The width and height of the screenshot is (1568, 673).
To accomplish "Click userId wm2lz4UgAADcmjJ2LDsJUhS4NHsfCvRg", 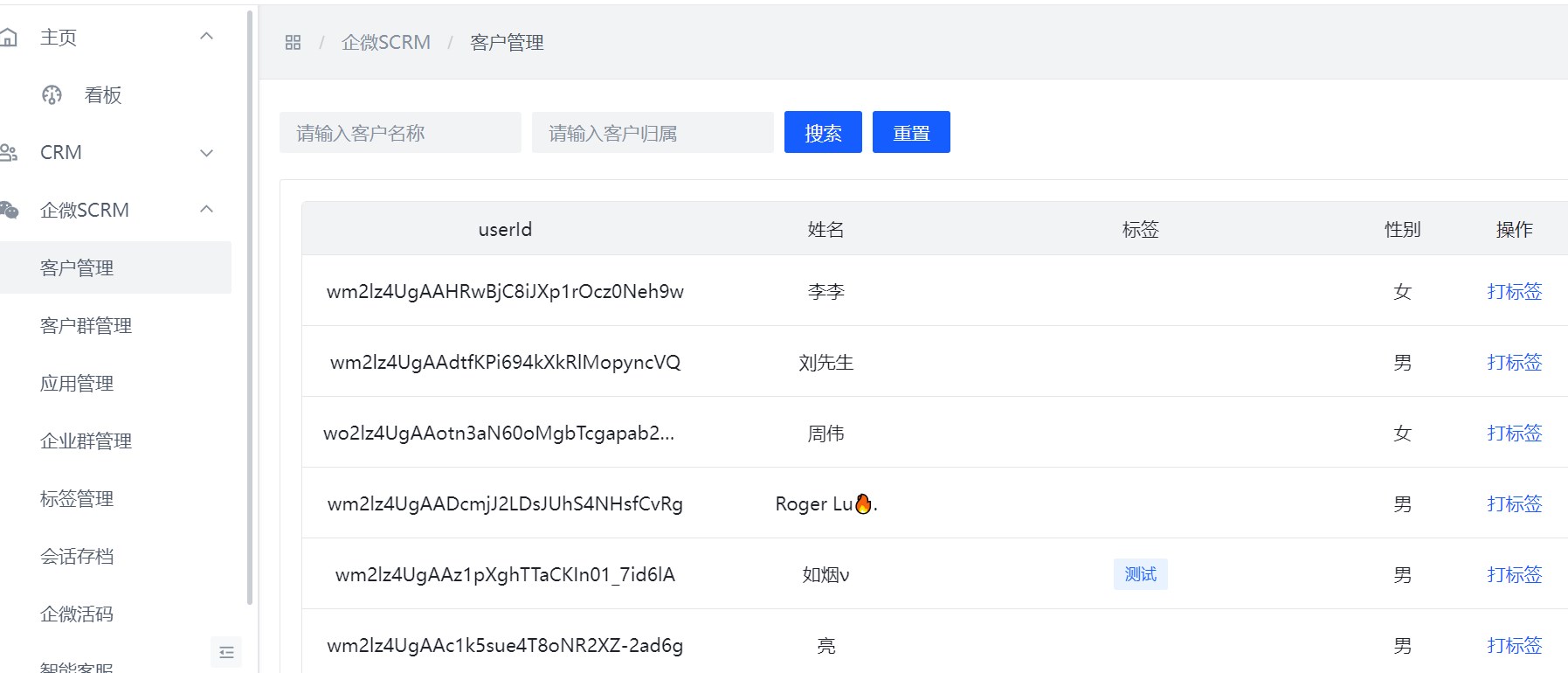I will [x=505, y=504].
